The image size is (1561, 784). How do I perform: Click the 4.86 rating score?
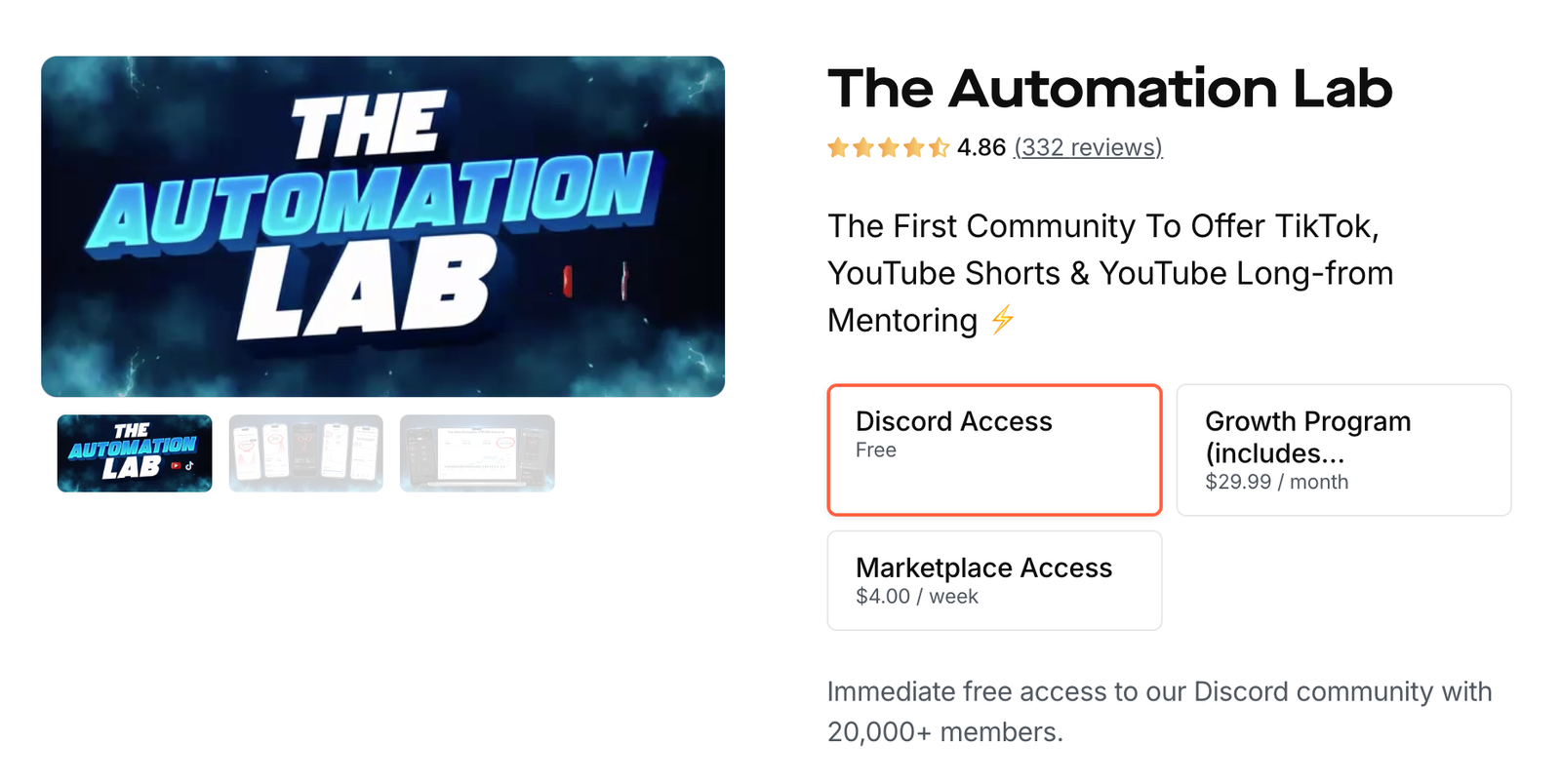coord(979,147)
